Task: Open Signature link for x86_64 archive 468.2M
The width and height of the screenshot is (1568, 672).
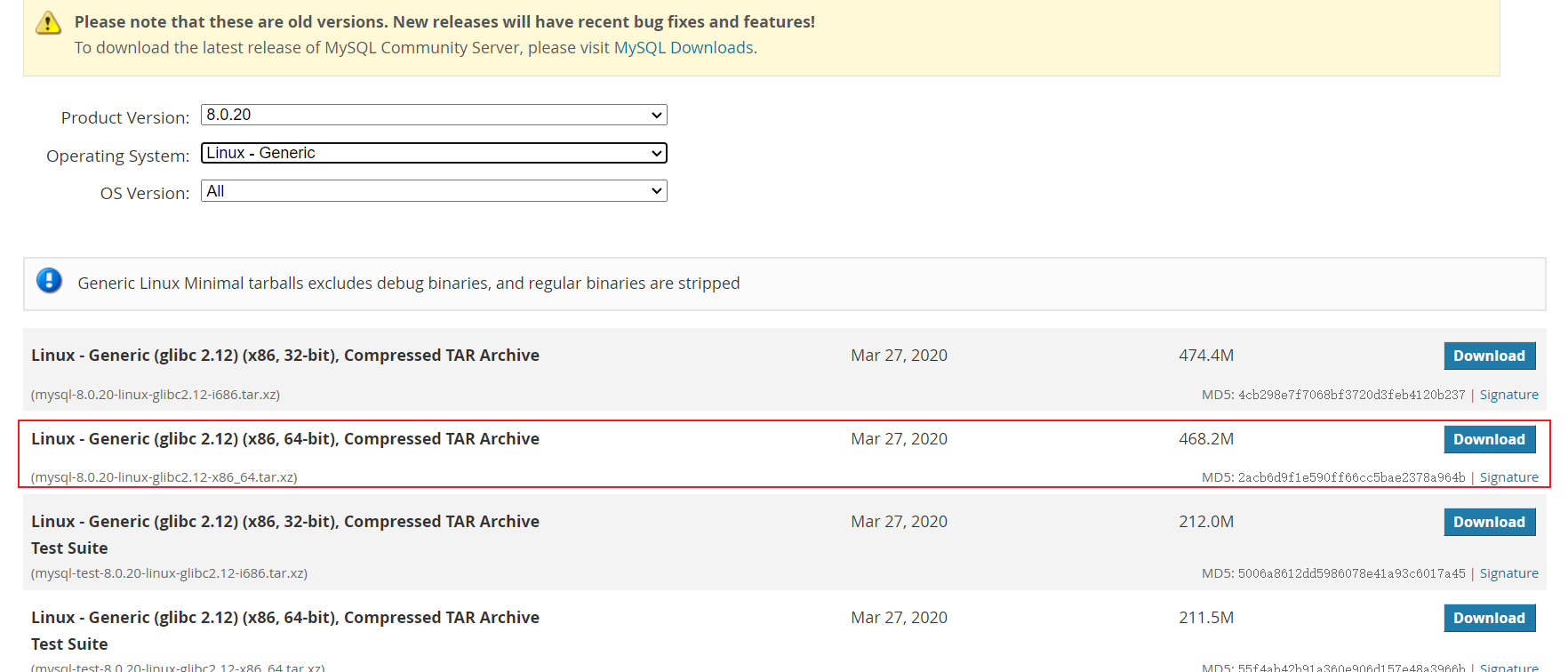Action: tap(1508, 477)
